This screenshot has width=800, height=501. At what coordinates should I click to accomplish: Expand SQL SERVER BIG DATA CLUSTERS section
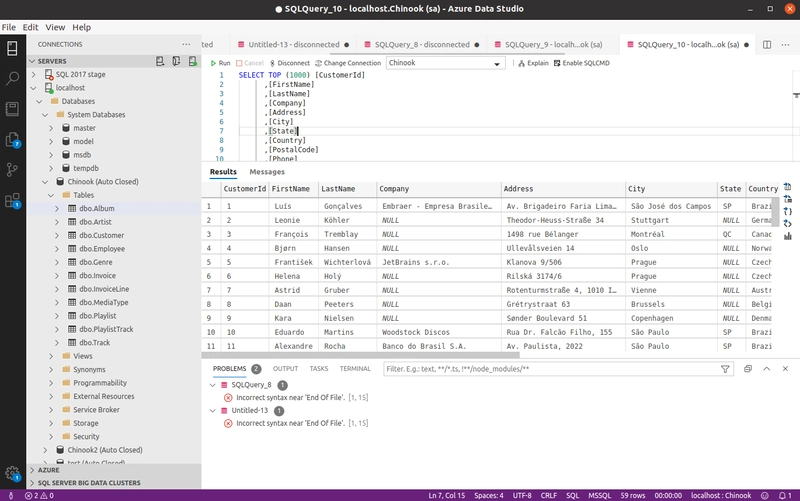pos(114,483)
